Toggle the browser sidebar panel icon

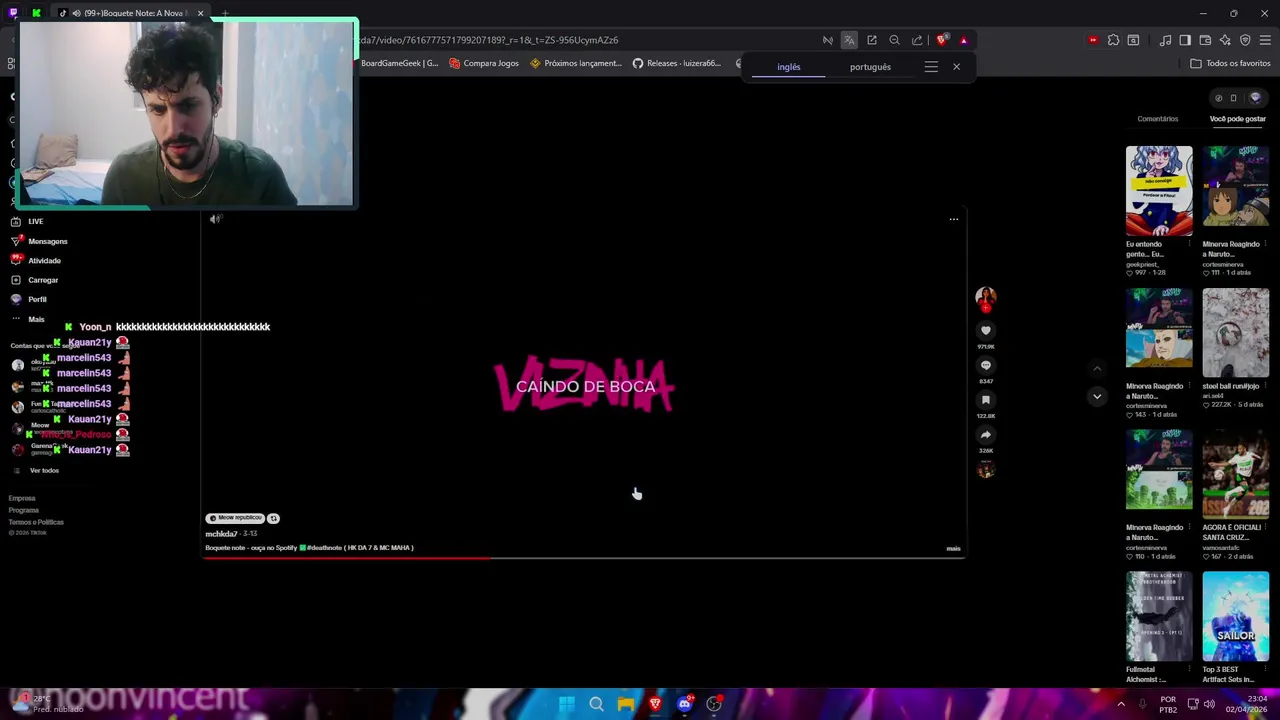[1185, 40]
